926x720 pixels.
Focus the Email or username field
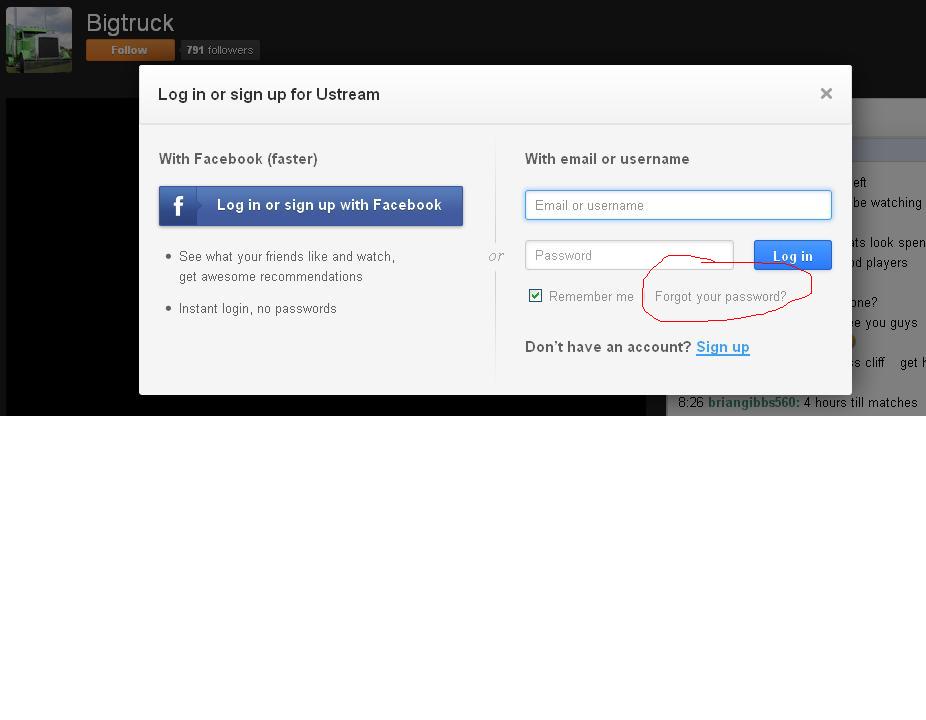pos(678,205)
